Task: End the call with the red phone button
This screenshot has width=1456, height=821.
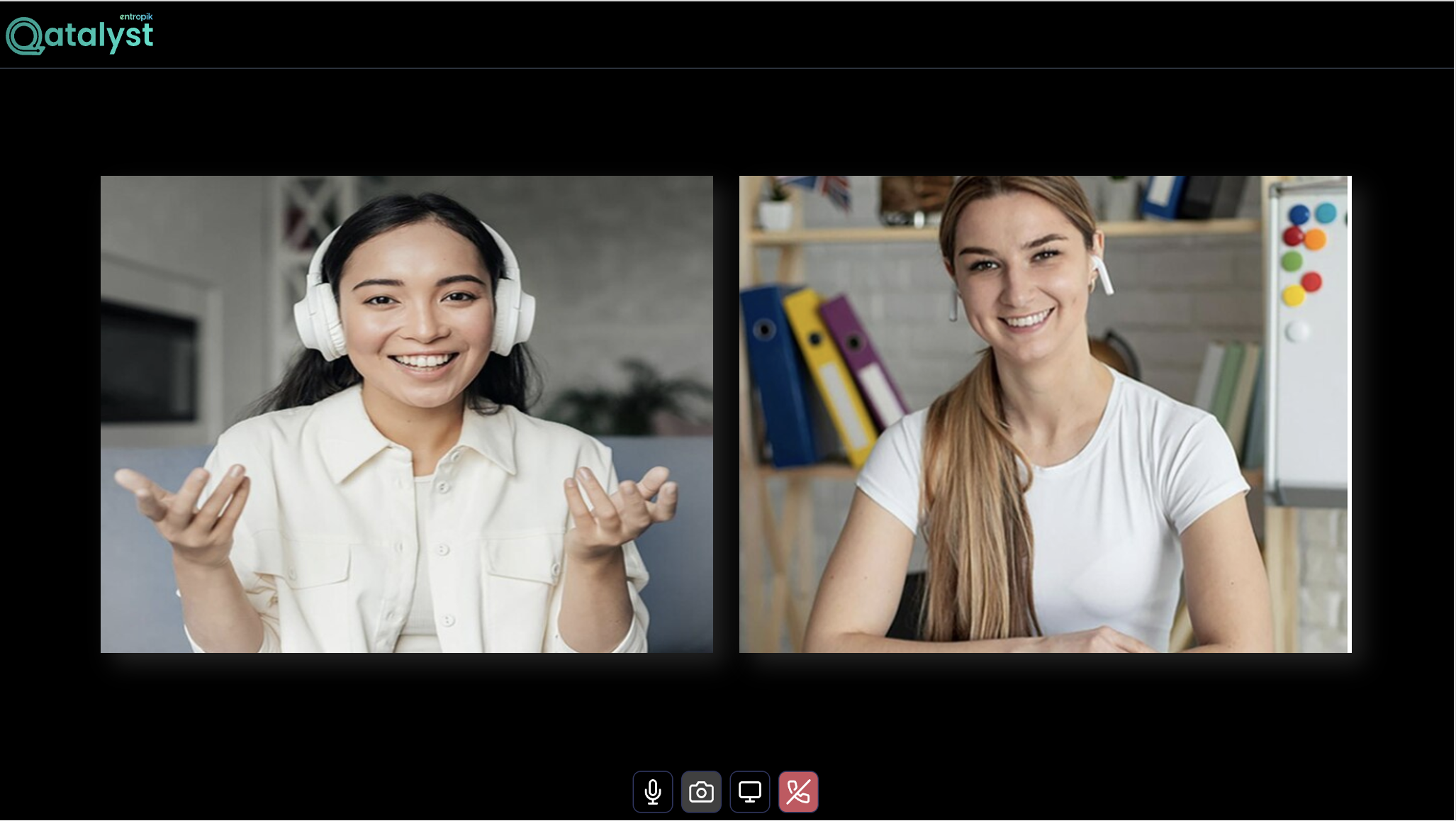Action: click(x=798, y=791)
